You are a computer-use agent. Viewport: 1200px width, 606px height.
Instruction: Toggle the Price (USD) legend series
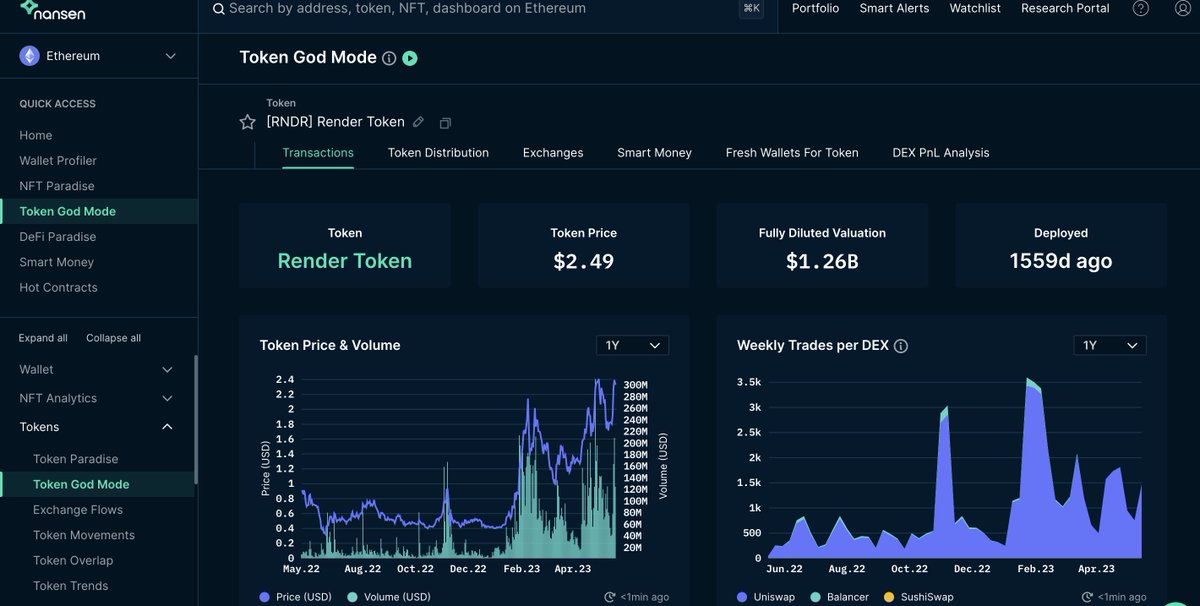point(297,597)
